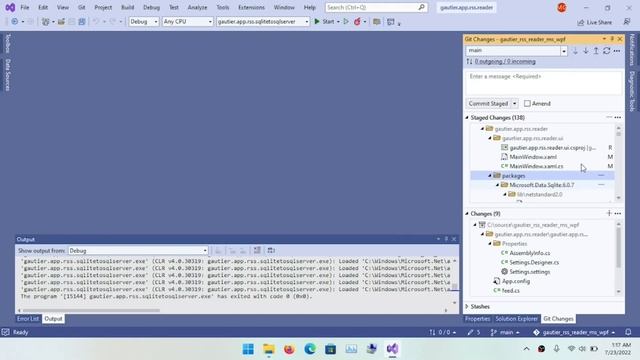Click the Hot Reload flame icon
Image resolution: width=640 pixels, height=360 pixels.
pos(357,22)
